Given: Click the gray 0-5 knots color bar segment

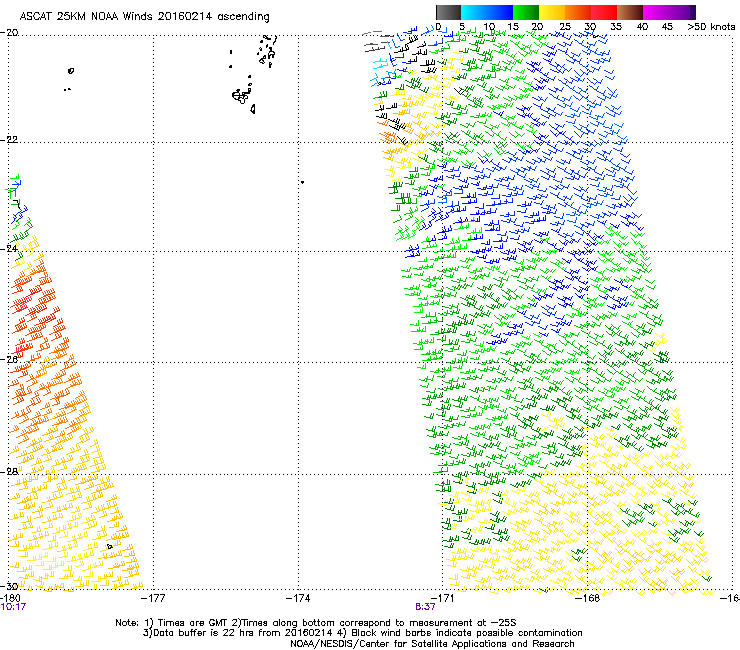Looking at the screenshot, I should [x=448, y=12].
